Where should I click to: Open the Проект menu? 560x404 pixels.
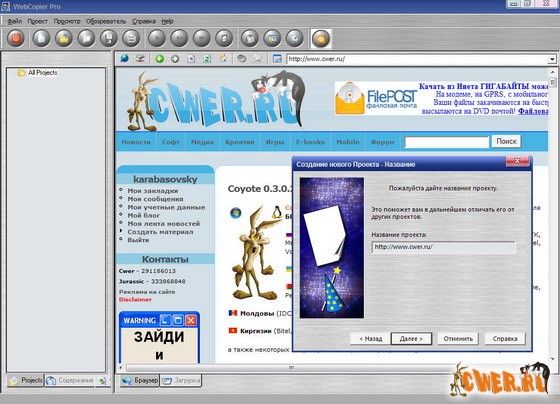tap(38, 21)
